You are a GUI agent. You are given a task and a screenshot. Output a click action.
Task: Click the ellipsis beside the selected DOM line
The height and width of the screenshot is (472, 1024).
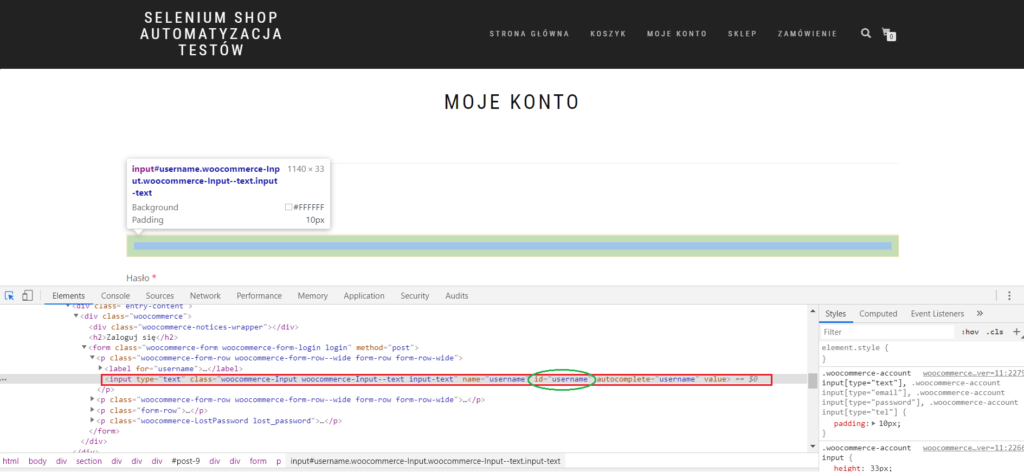coord(5,380)
